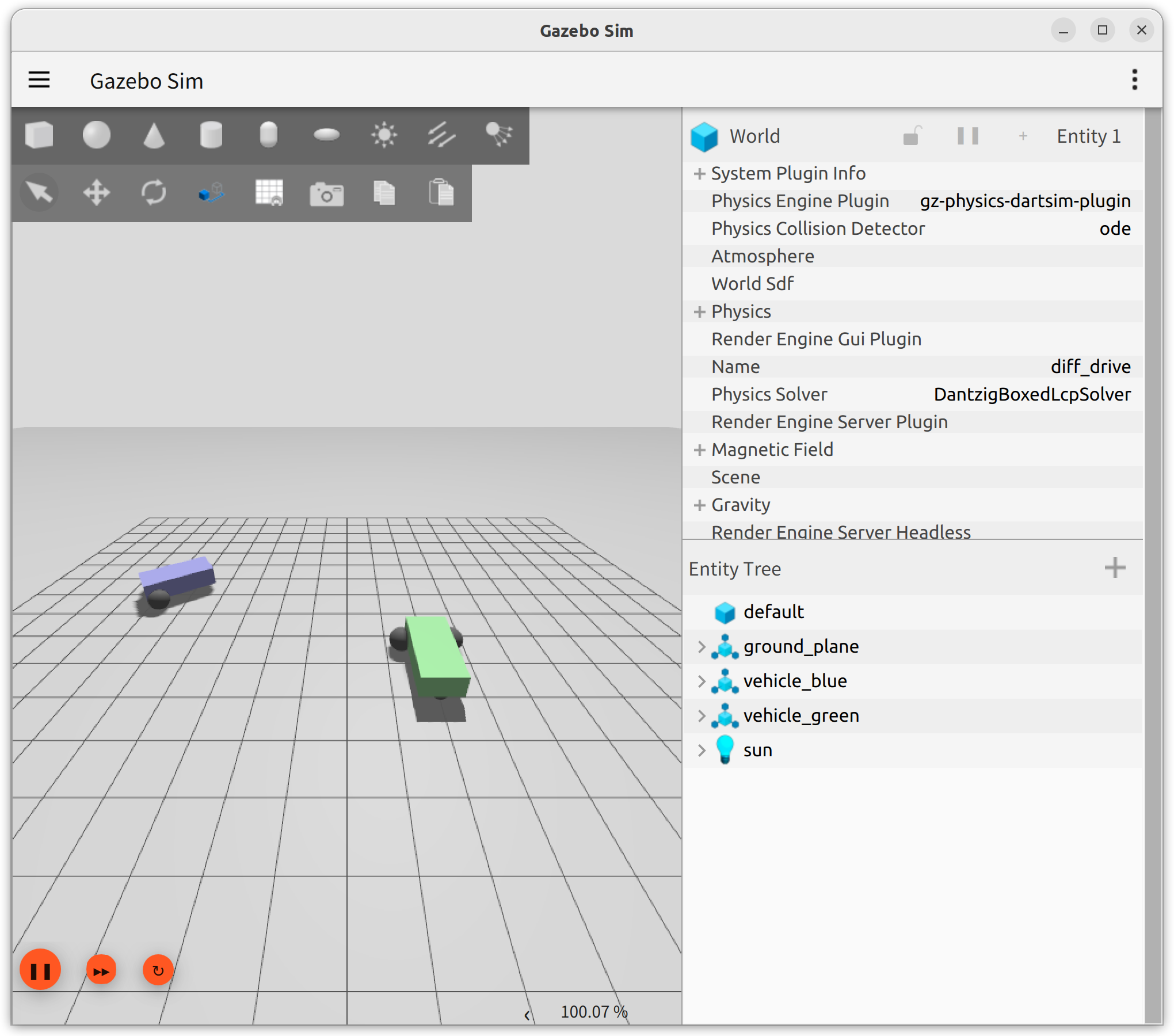Expand the Magnetic Field component
Image resolution: width=1174 pixels, height=1036 pixels.
point(699,450)
